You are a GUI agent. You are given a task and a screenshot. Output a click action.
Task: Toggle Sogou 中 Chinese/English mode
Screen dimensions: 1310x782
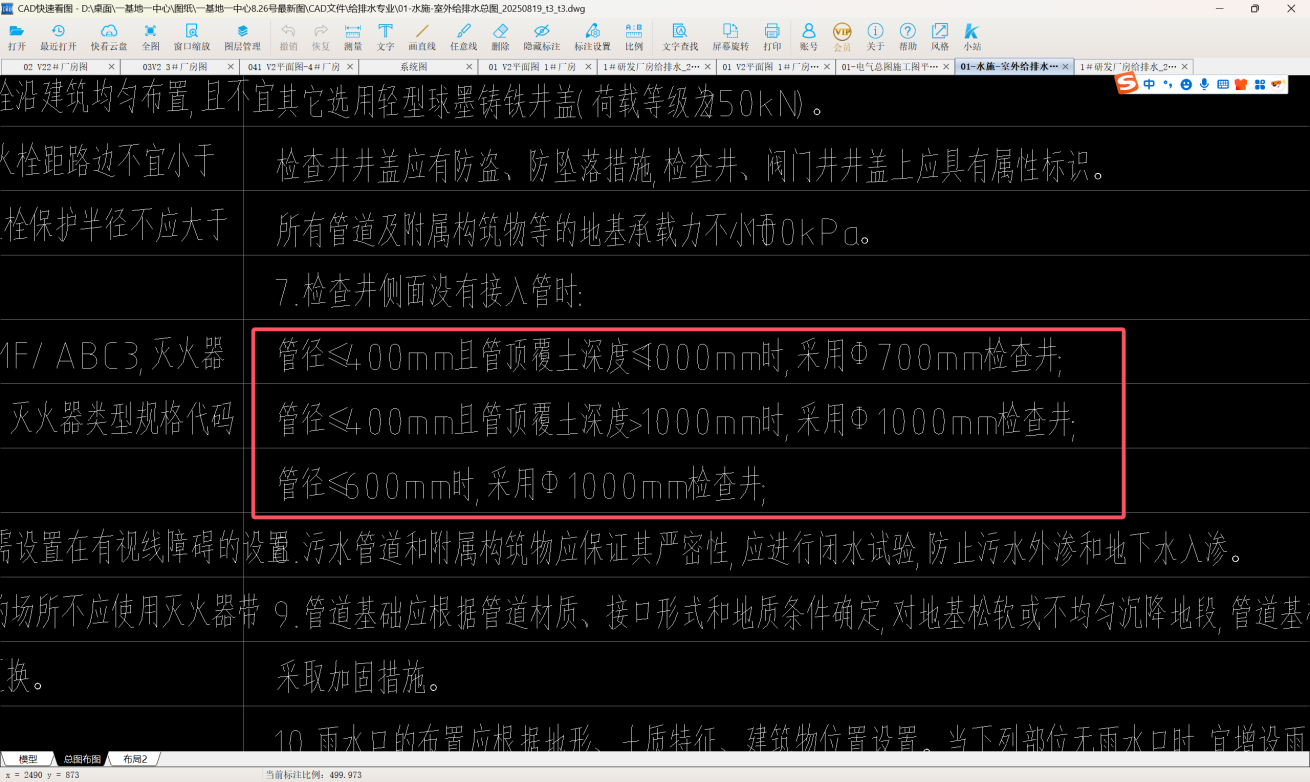[1149, 85]
